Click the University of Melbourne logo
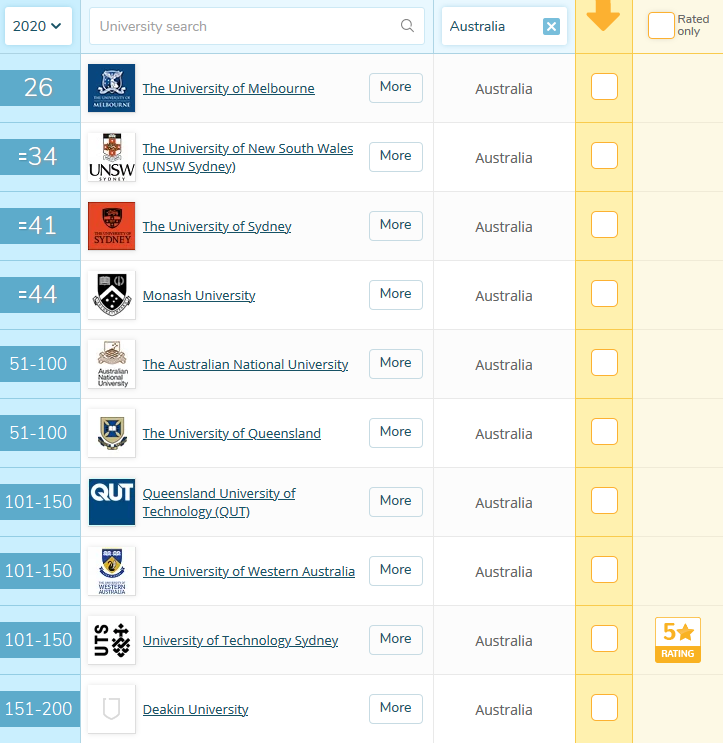Screen dimensions: 723x743 [111, 88]
